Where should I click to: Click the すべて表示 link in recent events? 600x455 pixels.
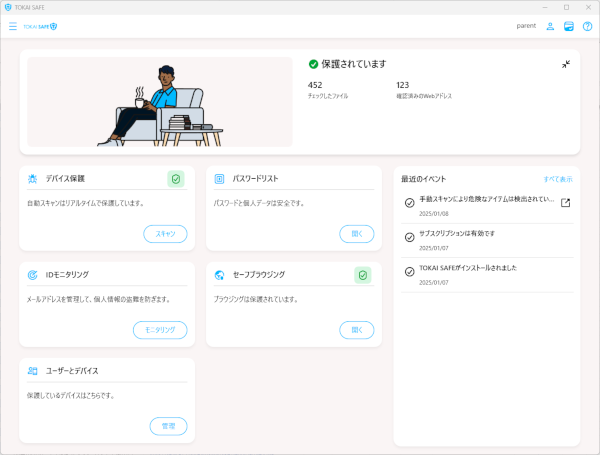pos(558,179)
